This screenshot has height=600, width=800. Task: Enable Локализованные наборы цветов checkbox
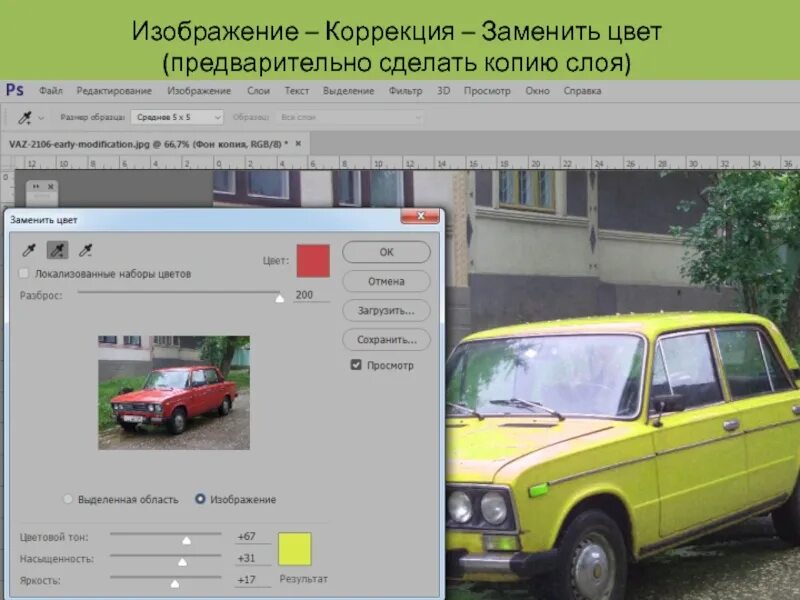[x=23, y=273]
